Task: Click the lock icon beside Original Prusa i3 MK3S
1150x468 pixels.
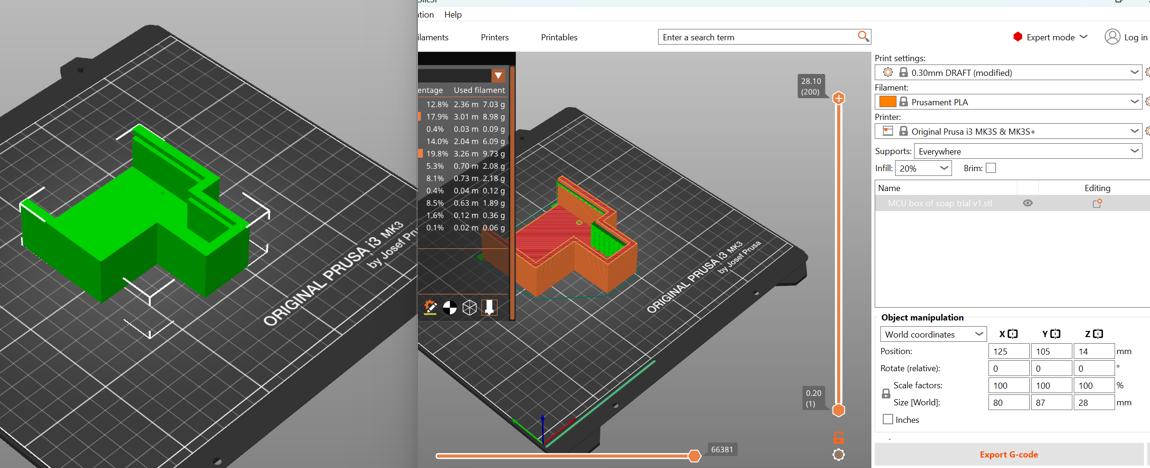Action: click(903, 131)
